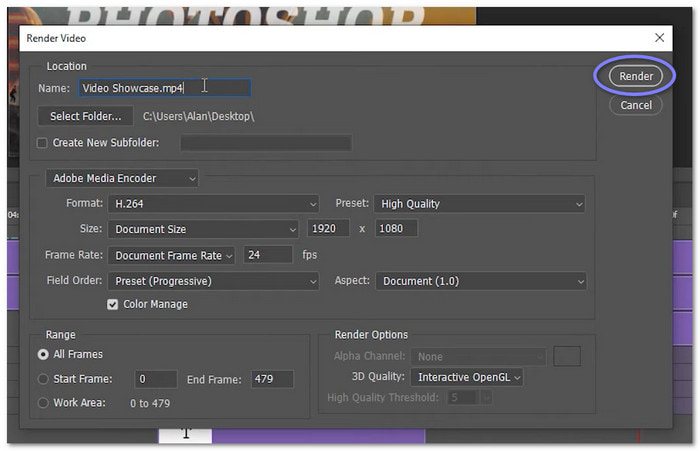Click the new subfolder name field
Viewport: 700px width, 451px height.
pyautogui.click(x=266, y=143)
